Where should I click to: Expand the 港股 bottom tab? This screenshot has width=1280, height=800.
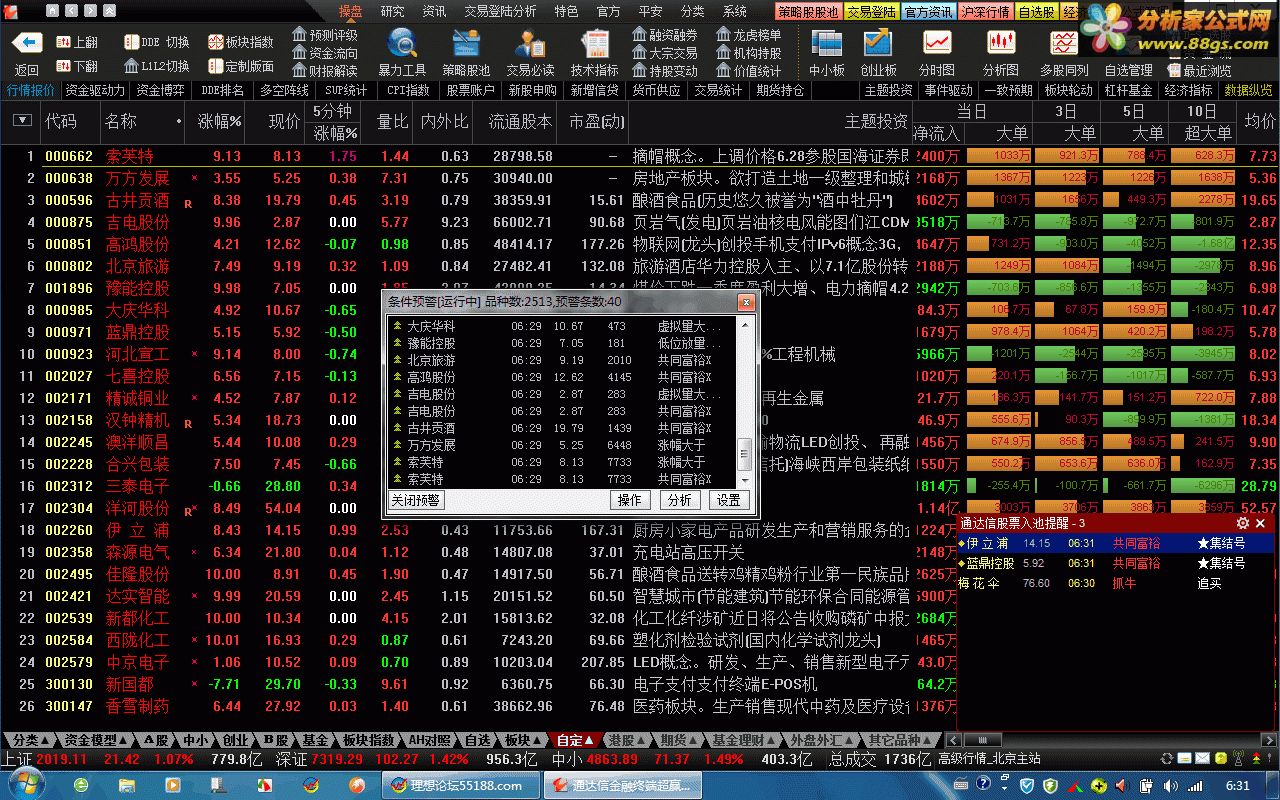(x=628, y=740)
